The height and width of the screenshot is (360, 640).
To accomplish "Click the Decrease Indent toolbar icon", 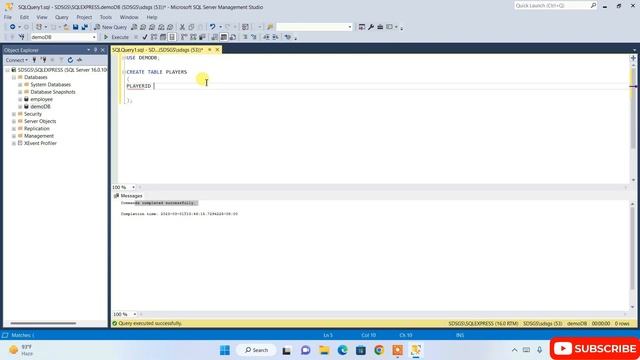I will (x=266, y=37).
